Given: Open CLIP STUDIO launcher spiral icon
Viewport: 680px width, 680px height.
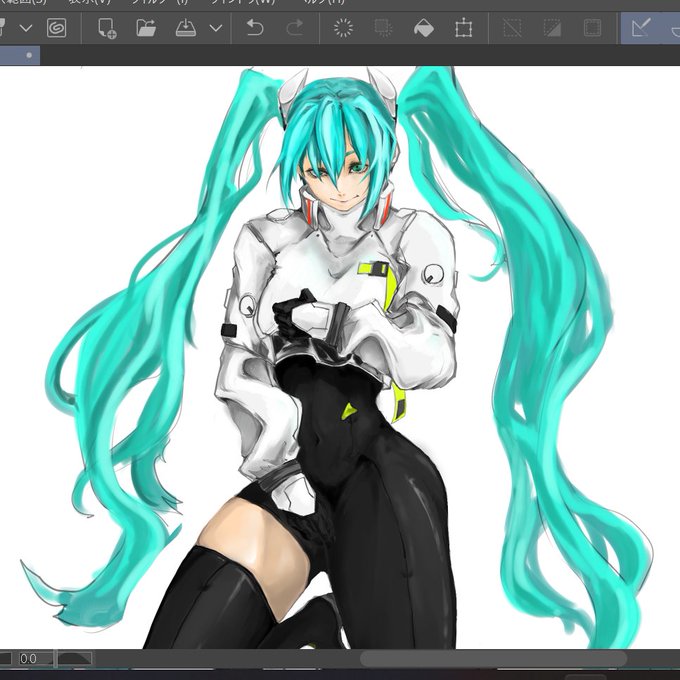Looking at the screenshot, I should coord(56,28).
